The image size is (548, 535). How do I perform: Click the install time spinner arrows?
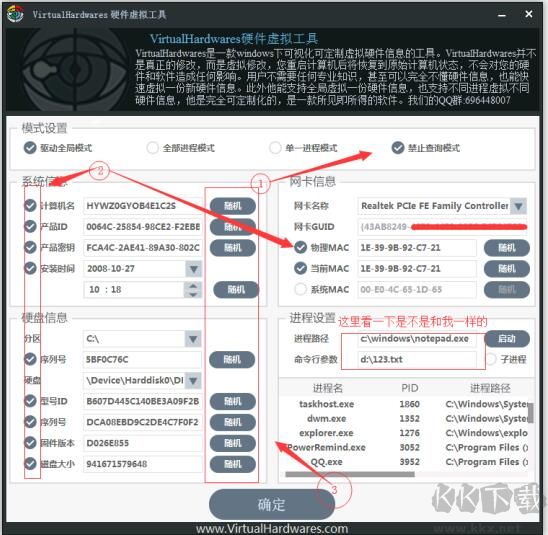click(193, 289)
